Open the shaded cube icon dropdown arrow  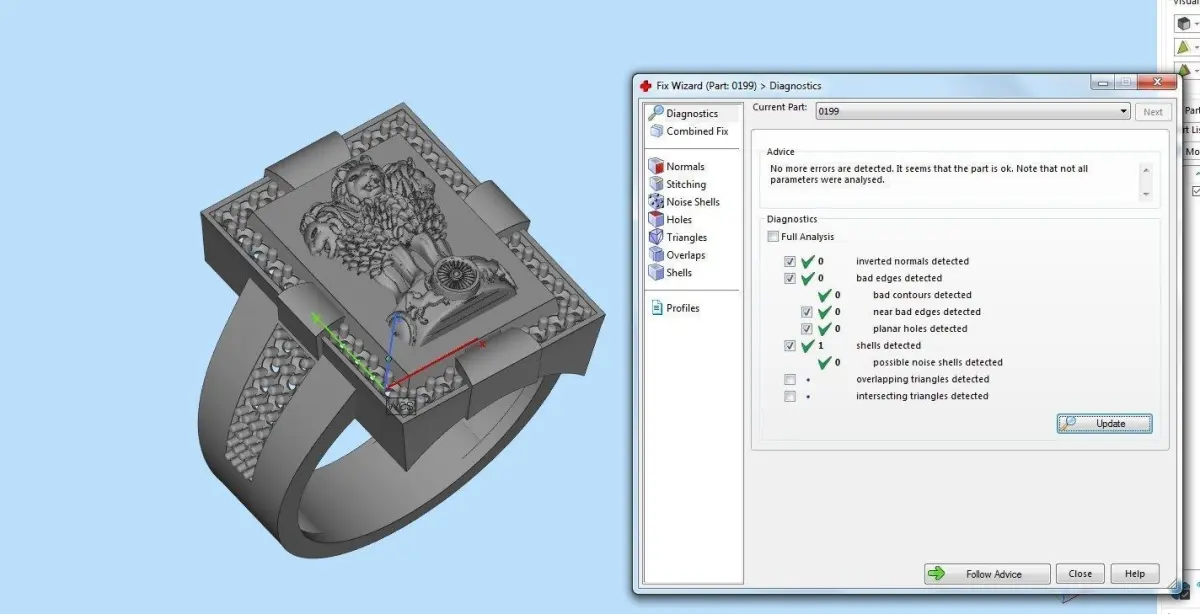point(1196,22)
